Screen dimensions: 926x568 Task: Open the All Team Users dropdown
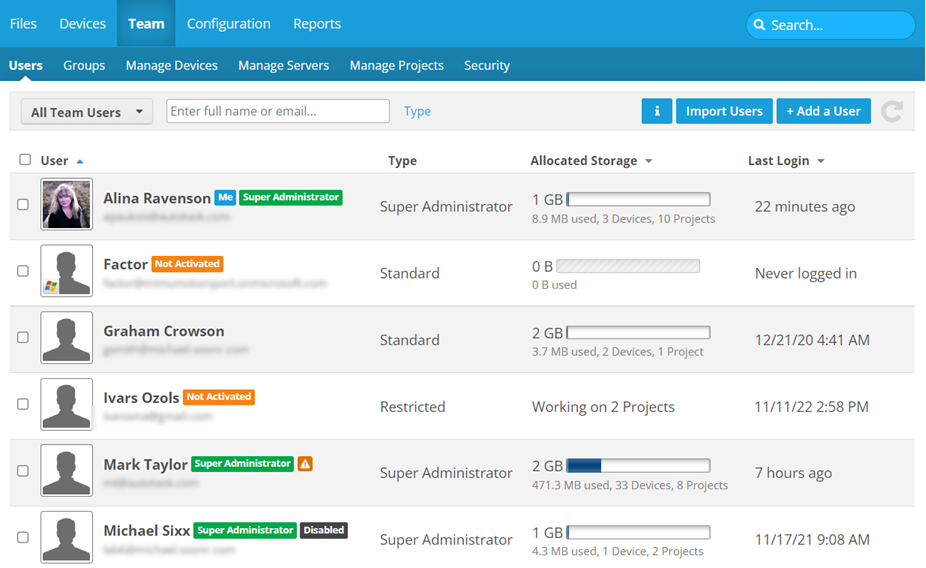click(x=86, y=112)
